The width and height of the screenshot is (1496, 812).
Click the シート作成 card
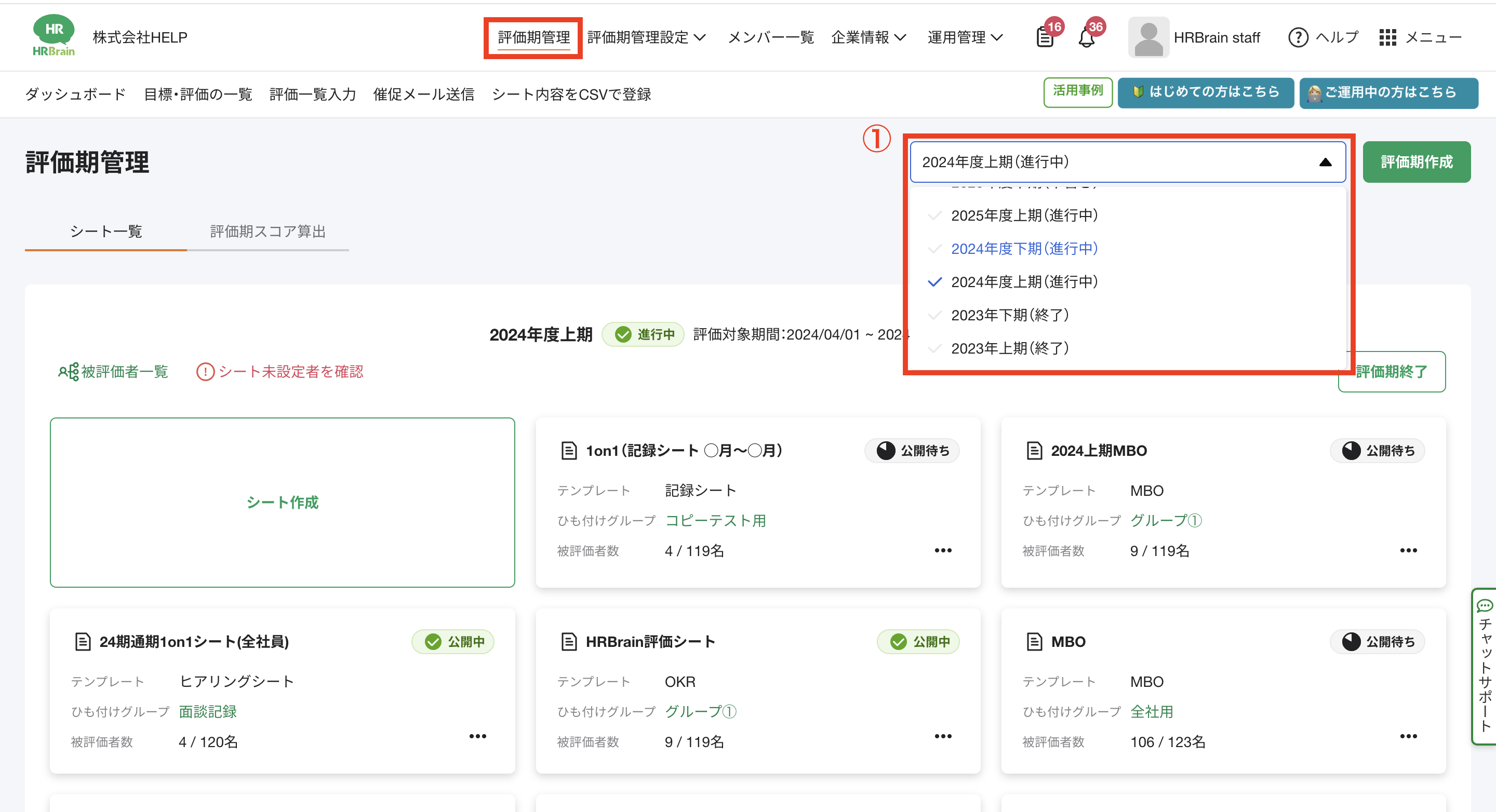click(x=282, y=502)
